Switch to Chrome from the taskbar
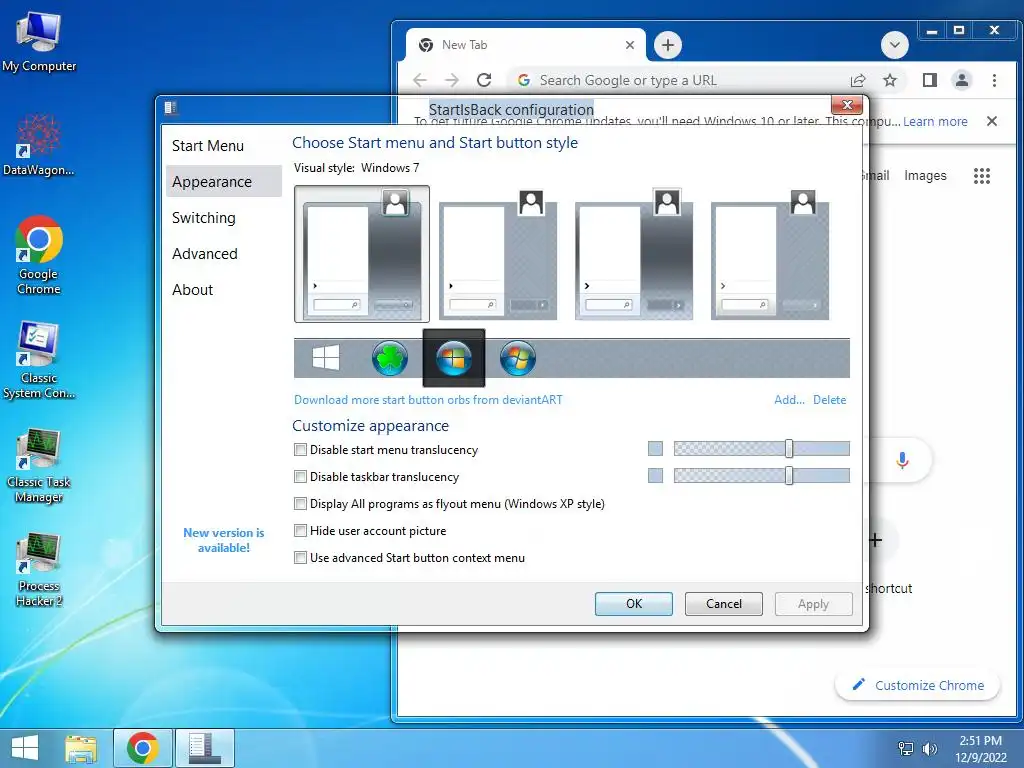The height and width of the screenshot is (768, 1024). point(143,748)
